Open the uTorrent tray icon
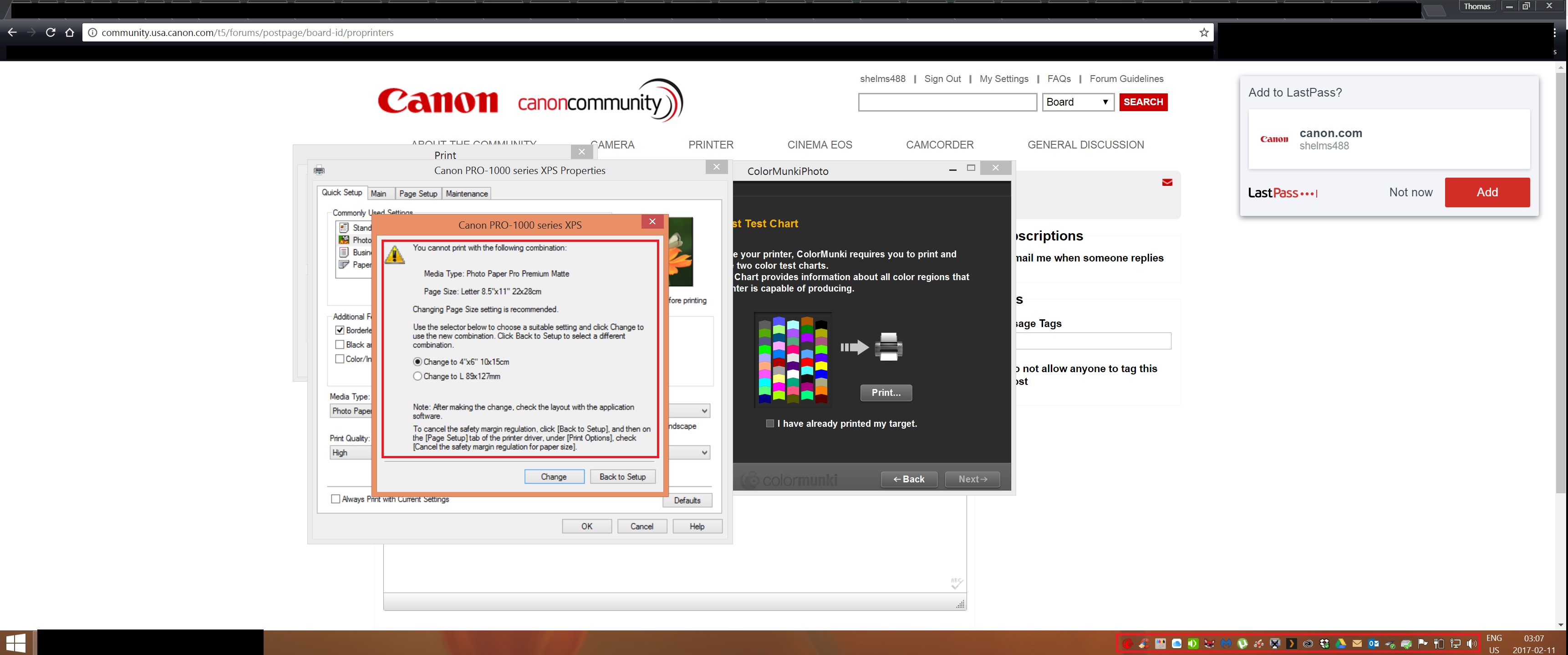 point(1242,644)
